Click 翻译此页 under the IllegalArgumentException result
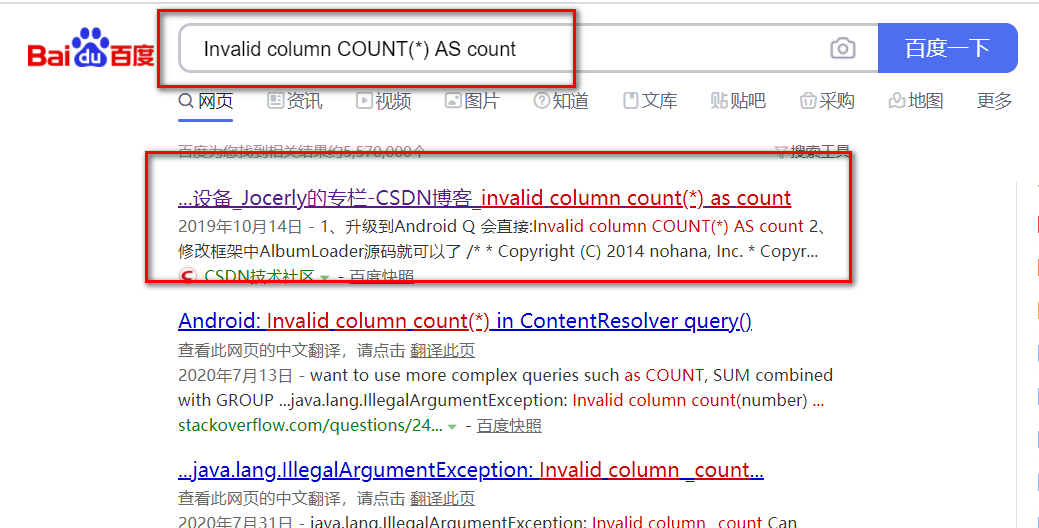This screenshot has height=528, width=1039. (443, 498)
